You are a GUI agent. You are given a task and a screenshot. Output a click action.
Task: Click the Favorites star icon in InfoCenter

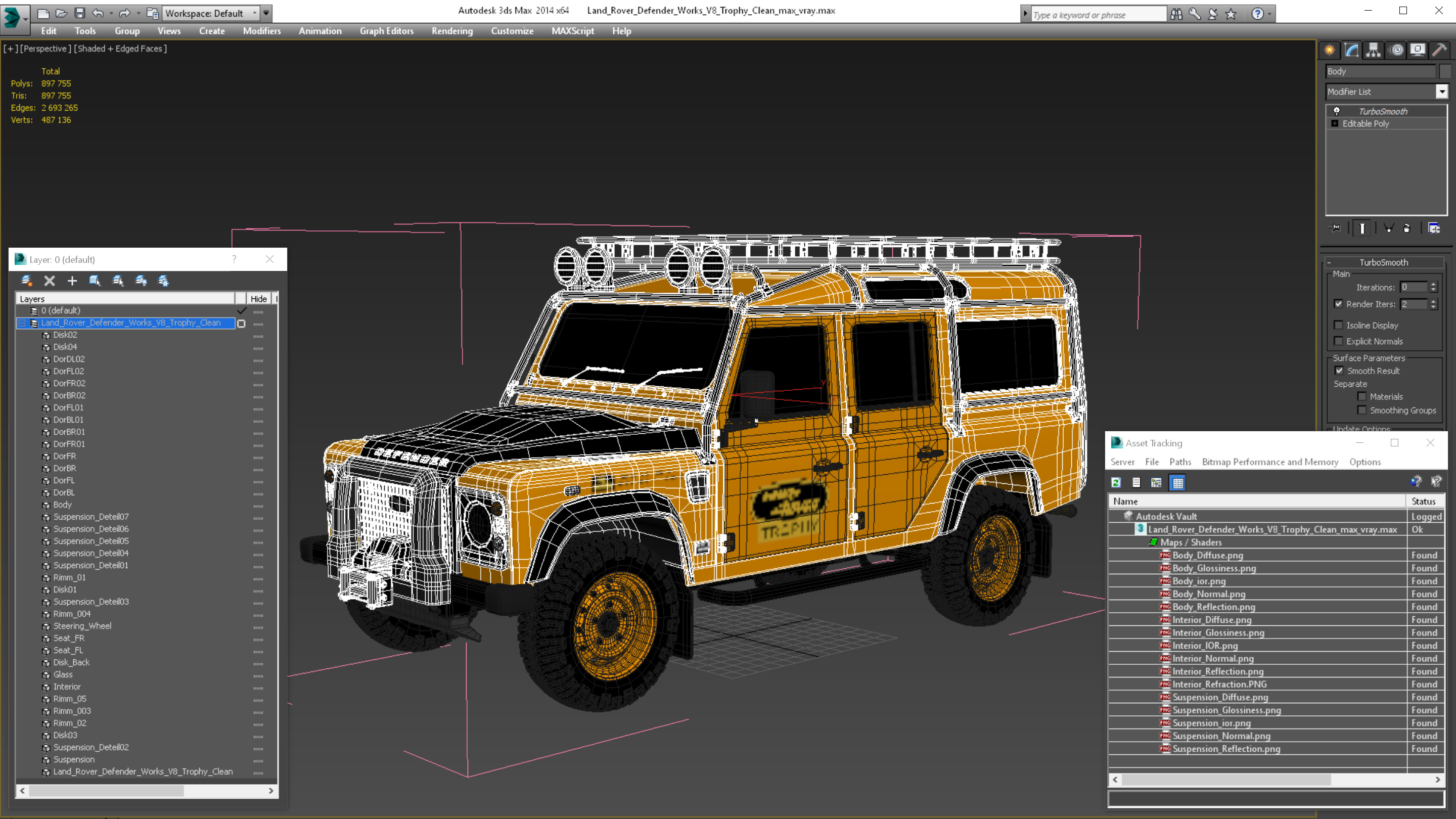(1231, 14)
